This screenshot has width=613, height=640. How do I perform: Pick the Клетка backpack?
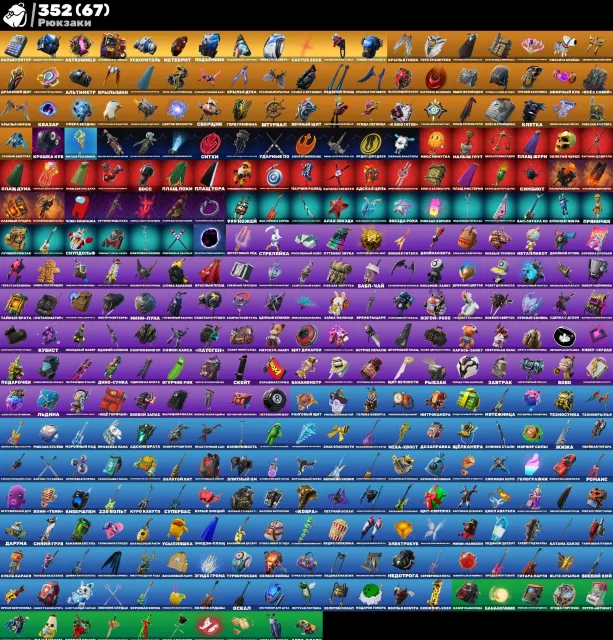pos(532,111)
